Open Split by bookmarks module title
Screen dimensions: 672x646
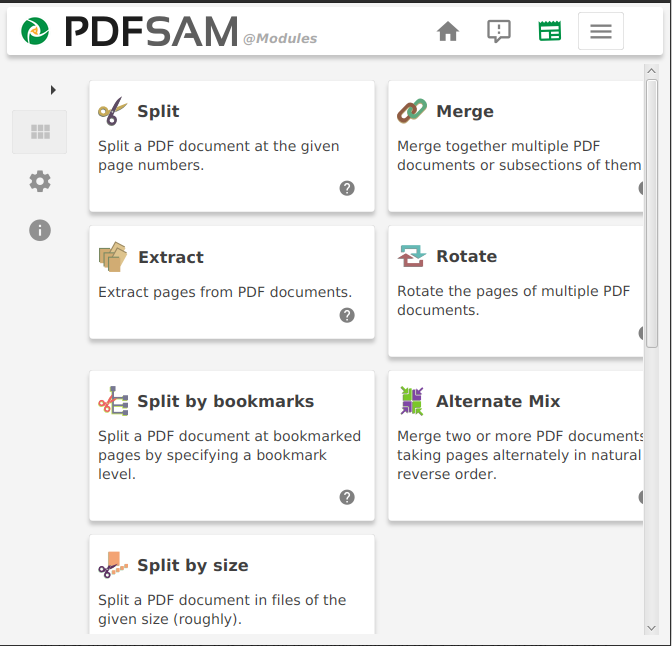click(x=225, y=401)
